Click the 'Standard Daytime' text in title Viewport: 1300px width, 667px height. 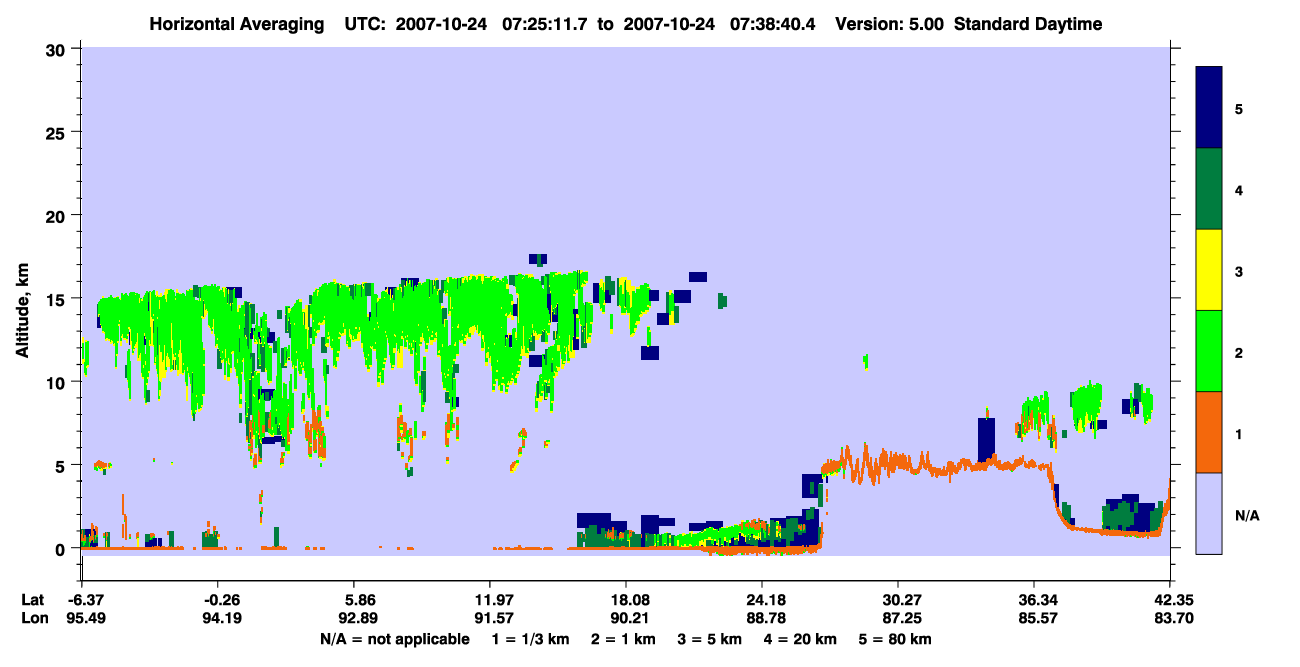point(1028,24)
